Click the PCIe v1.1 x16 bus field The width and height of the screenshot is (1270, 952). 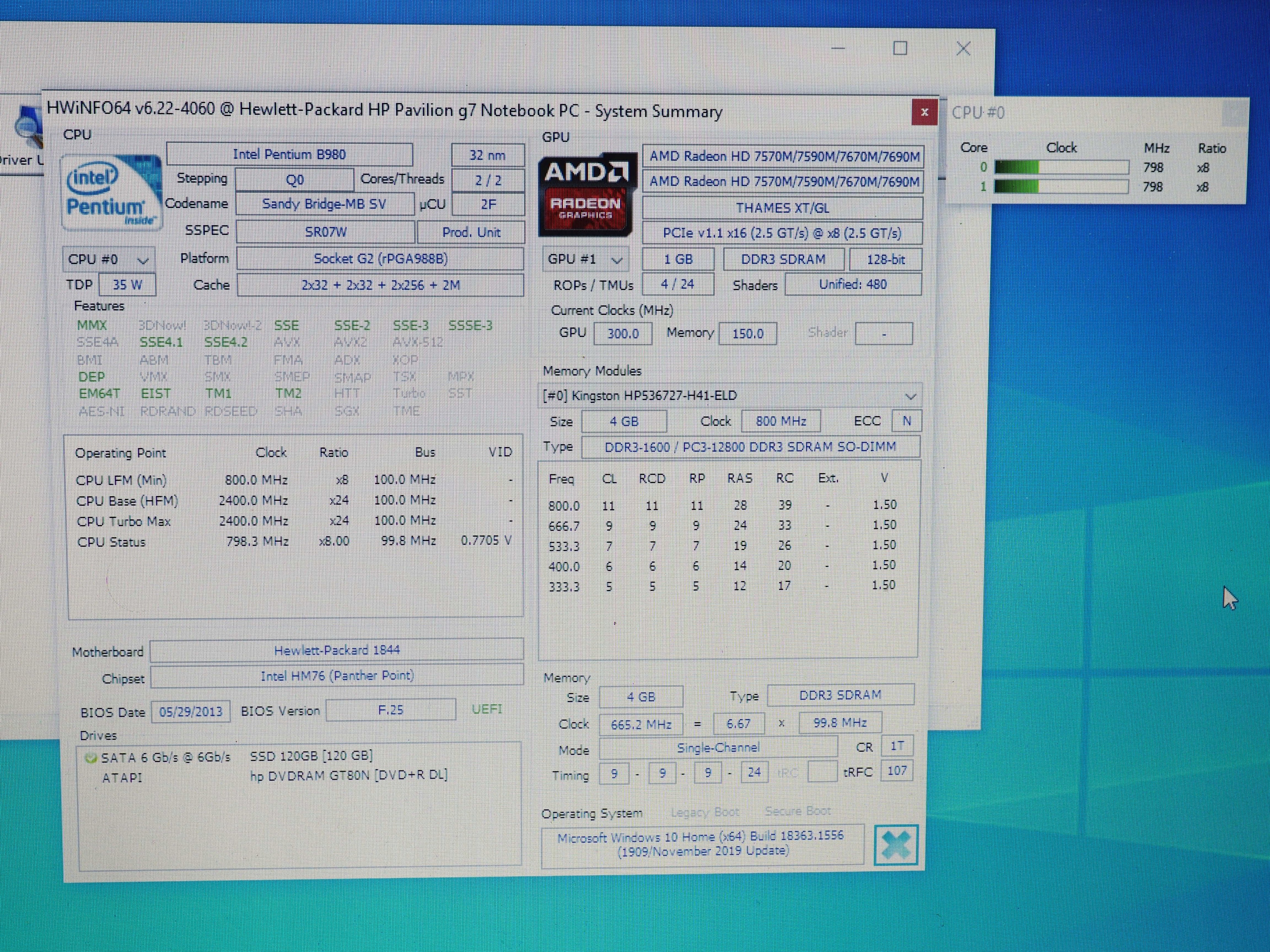tap(782, 233)
